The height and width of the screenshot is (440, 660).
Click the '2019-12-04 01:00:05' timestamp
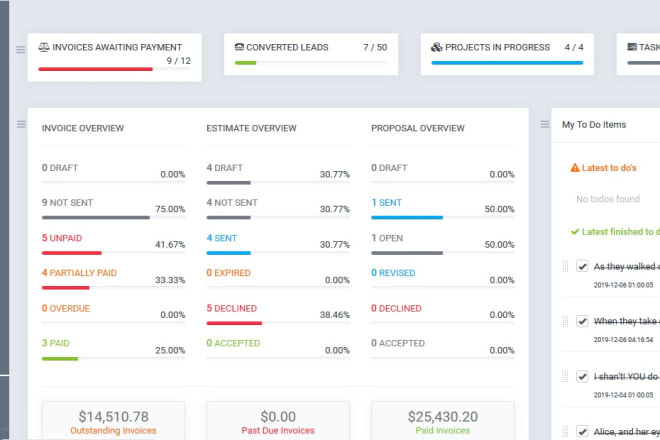point(623,395)
